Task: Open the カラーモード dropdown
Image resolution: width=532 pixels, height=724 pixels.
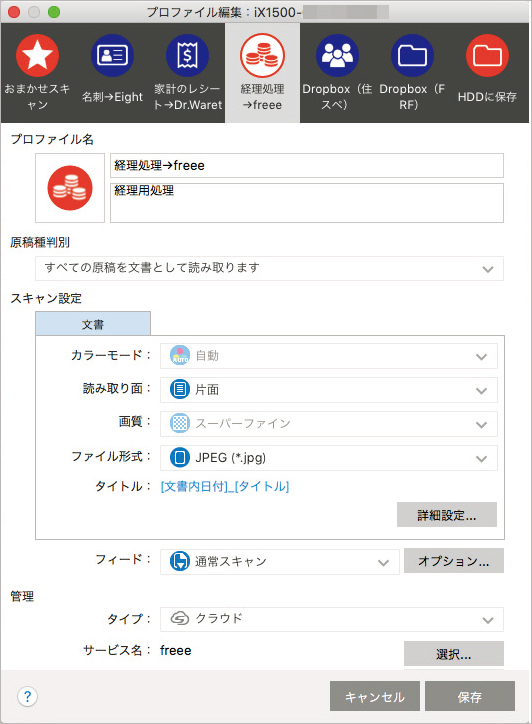Action: point(329,356)
